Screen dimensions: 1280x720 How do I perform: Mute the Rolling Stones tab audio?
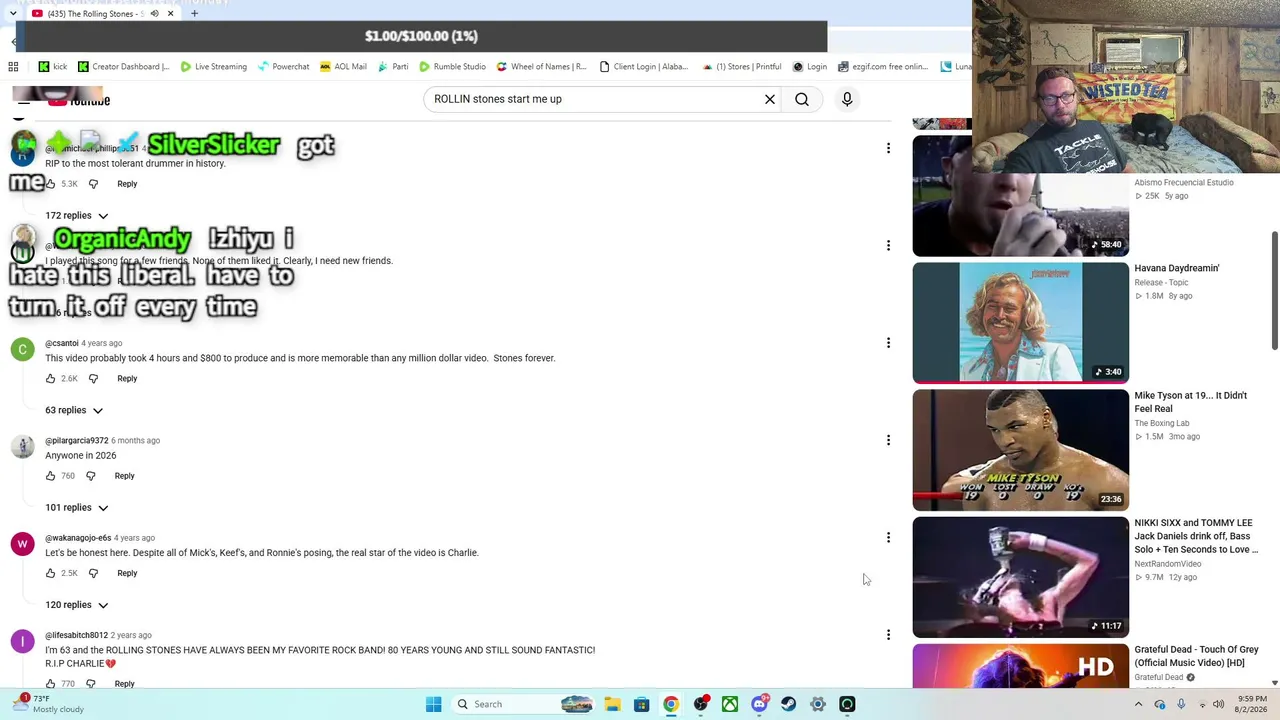154,14
